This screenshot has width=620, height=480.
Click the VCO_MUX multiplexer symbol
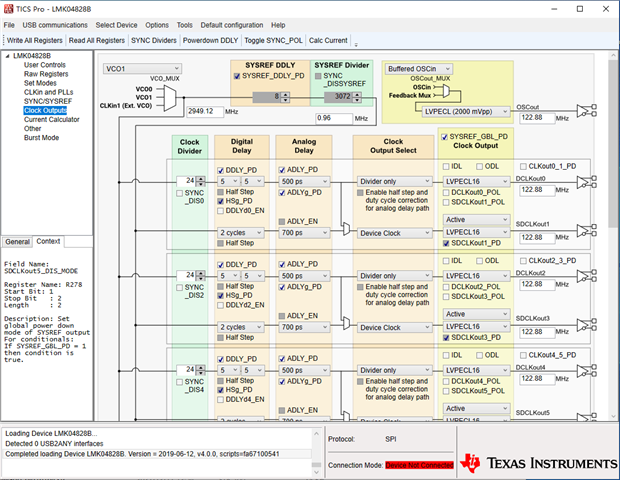tap(170, 98)
